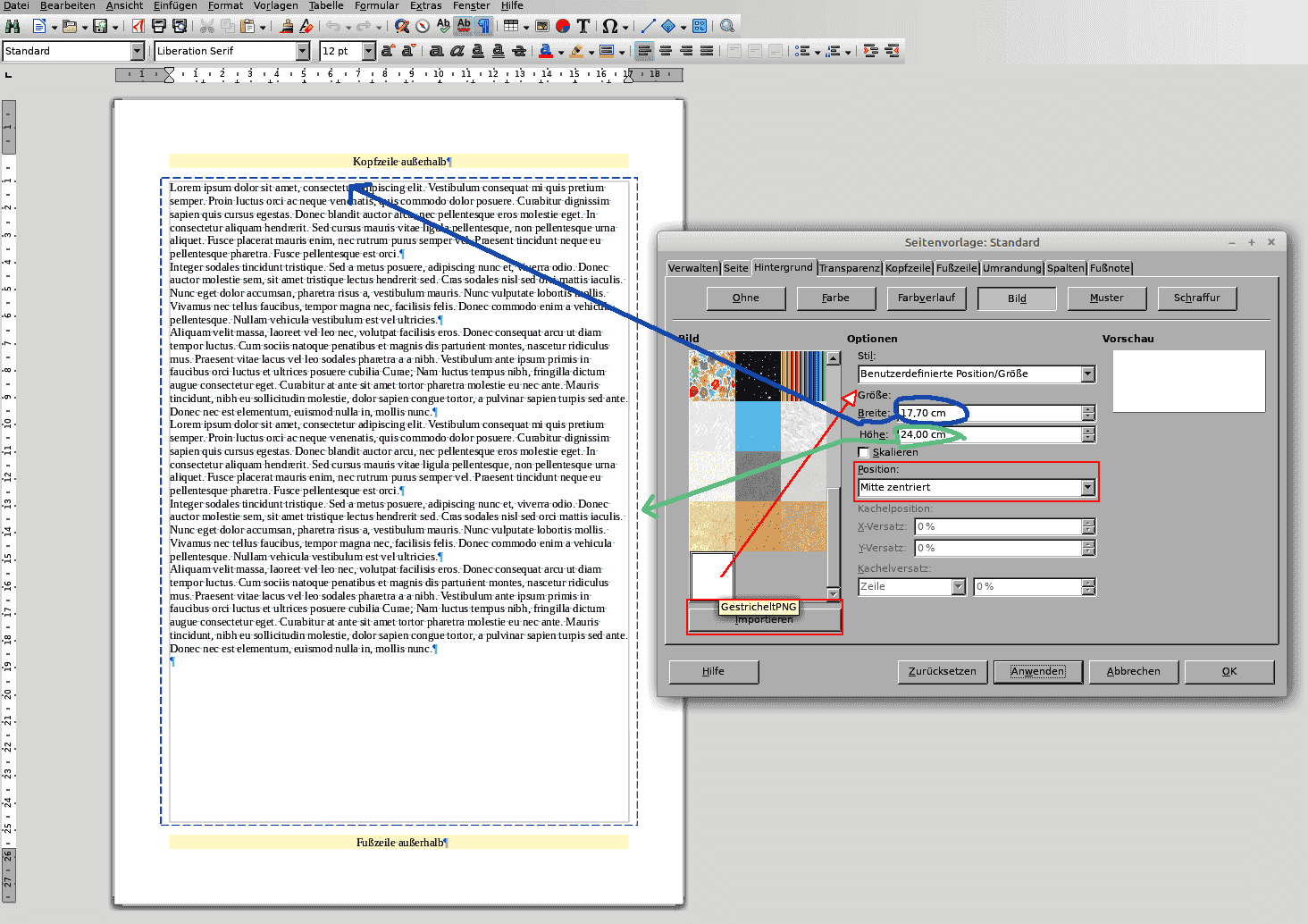The width and height of the screenshot is (1308, 924).
Task: Select the blue color tile in Bild list
Action: click(x=758, y=426)
